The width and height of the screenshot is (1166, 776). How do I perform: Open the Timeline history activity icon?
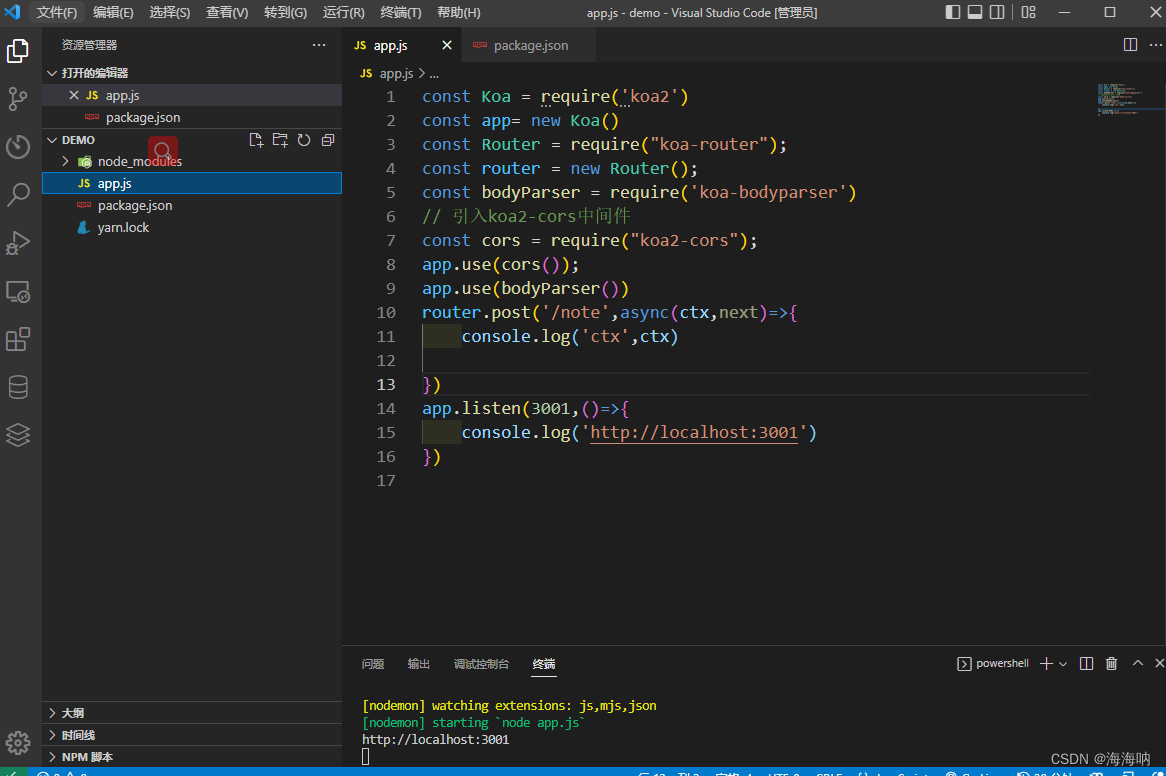point(18,146)
